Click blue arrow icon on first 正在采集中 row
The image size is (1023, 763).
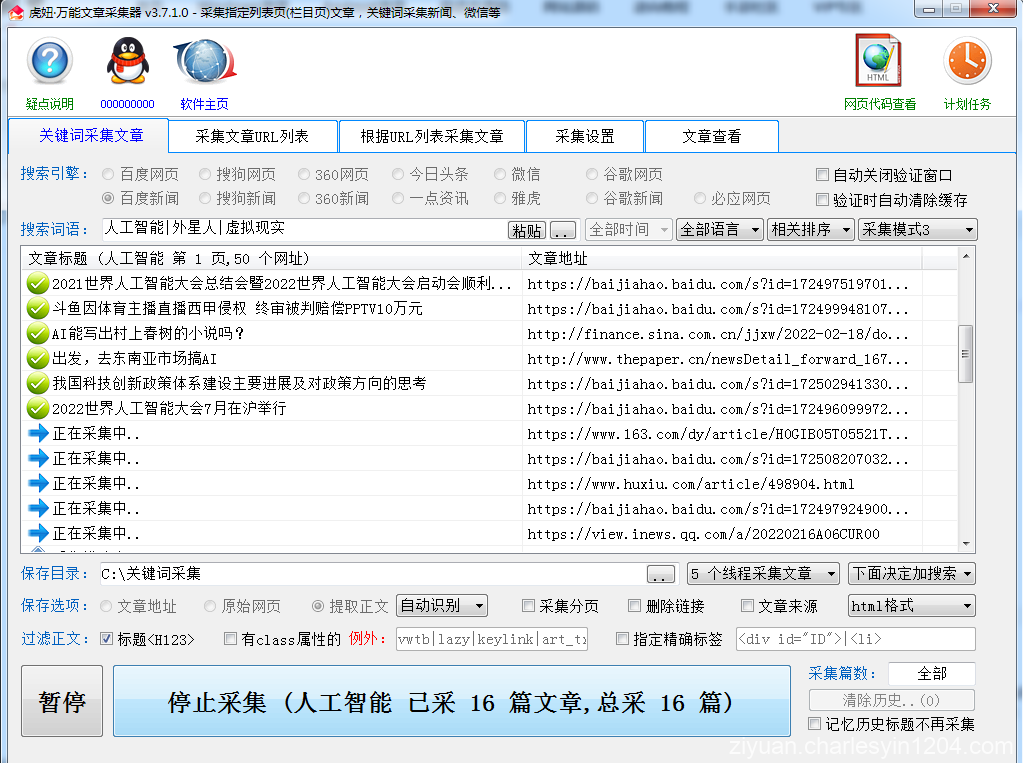[x=36, y=434]
